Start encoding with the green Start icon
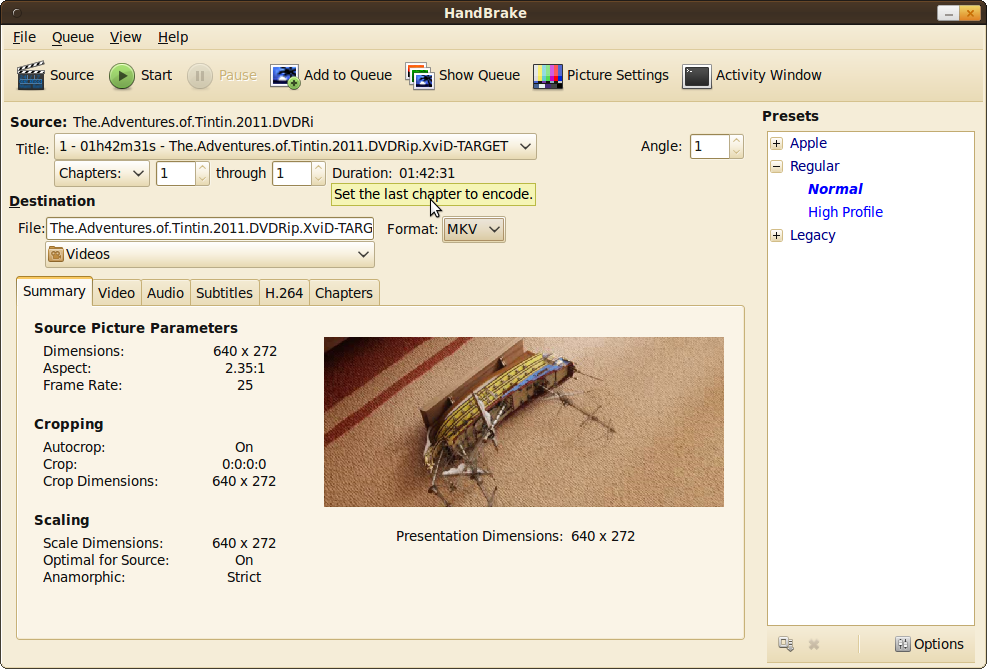This screenshot has width=987, height=669. click(x=122, y=76)
